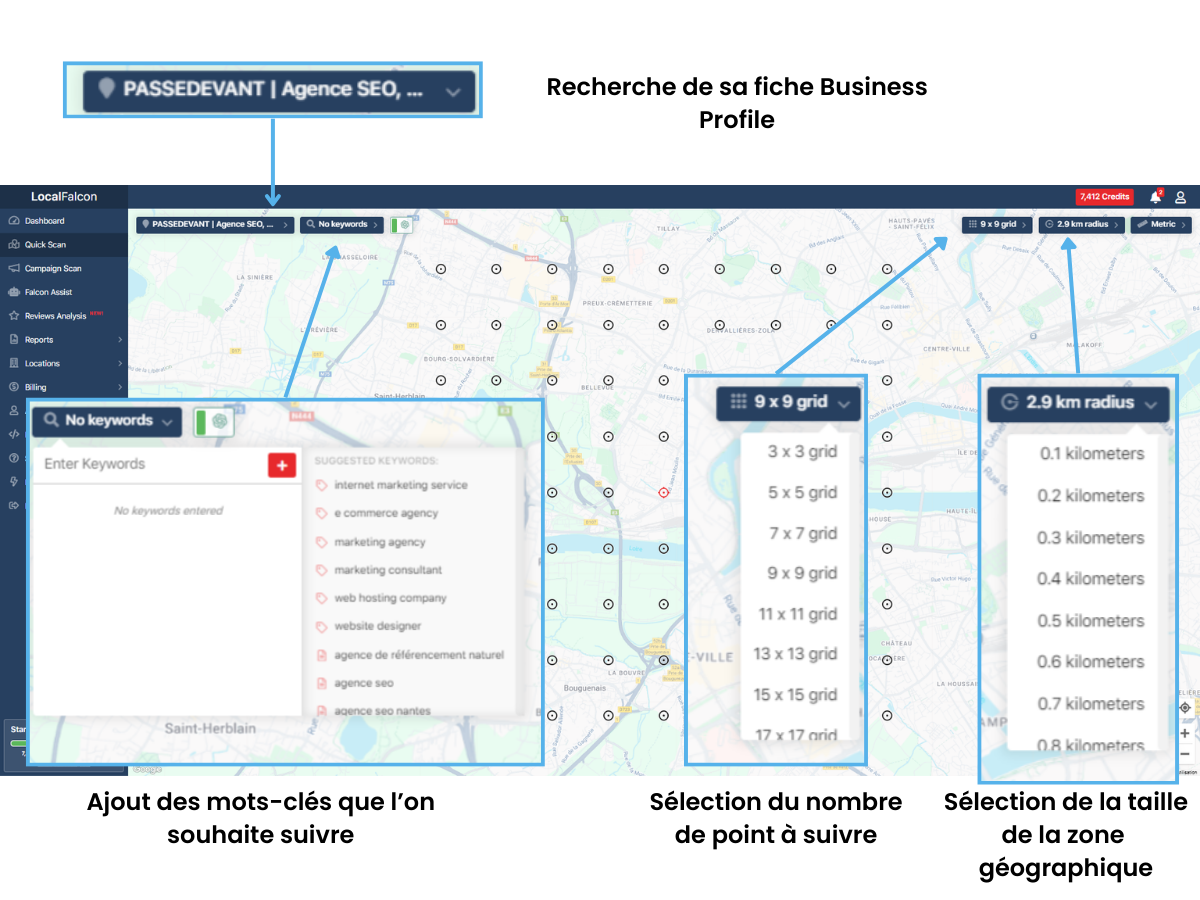Viewport: 1200px width, 900px height.
Task: Select 0.2 kilometers radius
Action: [1091, 496]
